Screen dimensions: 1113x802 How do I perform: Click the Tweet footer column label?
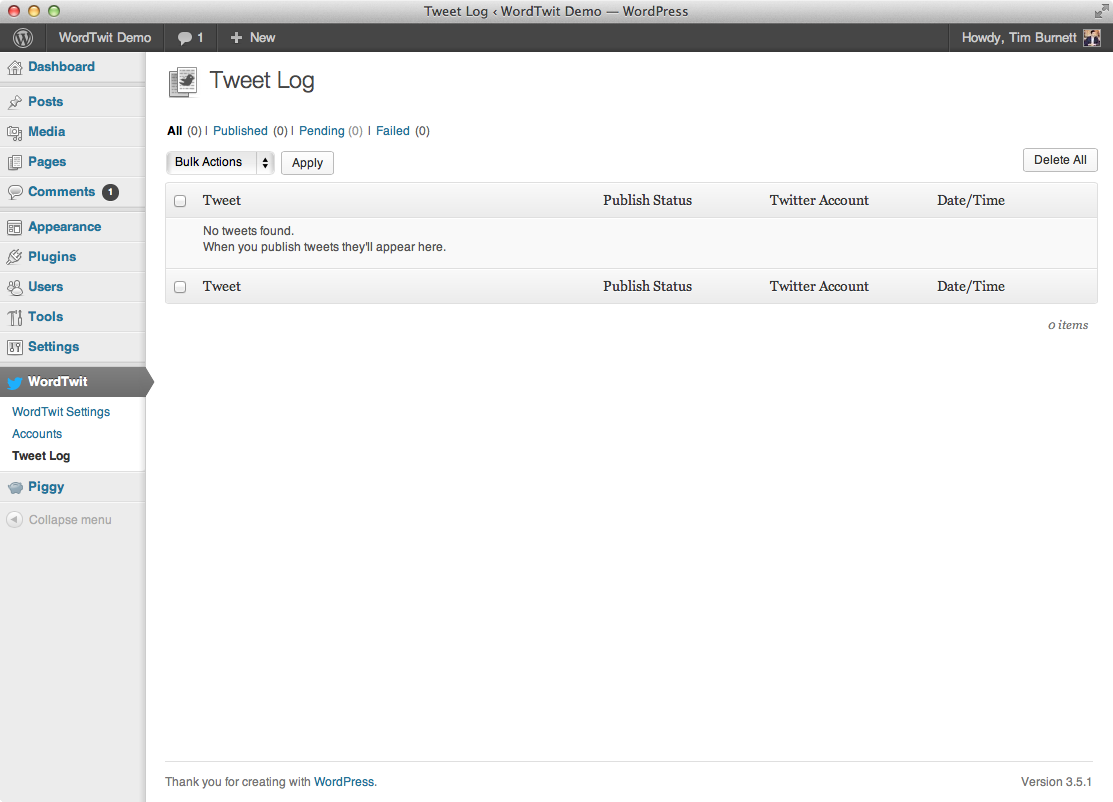(221, 286)
